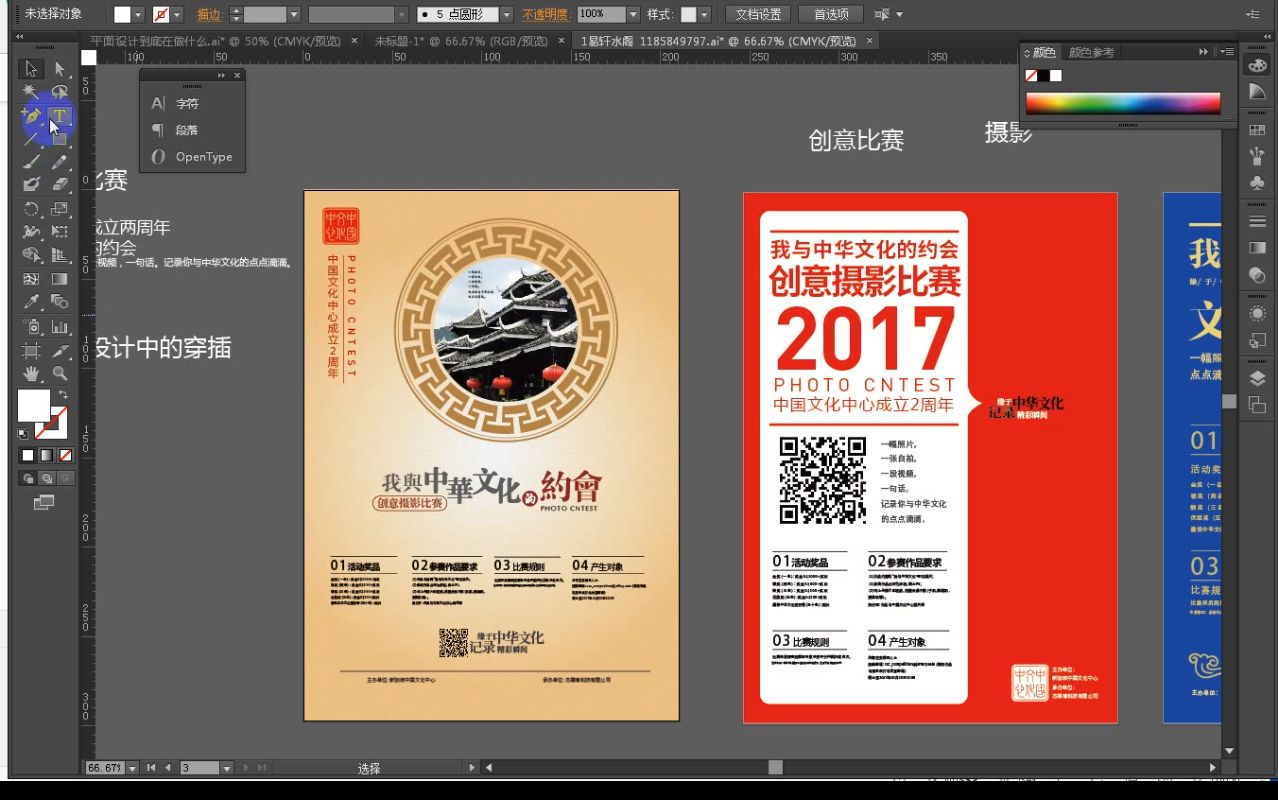This screenshot has height=800, width=1278.
Task: Select the Symbol Sprayer tool
Action: pyautogui.click(x=31, y=326)
